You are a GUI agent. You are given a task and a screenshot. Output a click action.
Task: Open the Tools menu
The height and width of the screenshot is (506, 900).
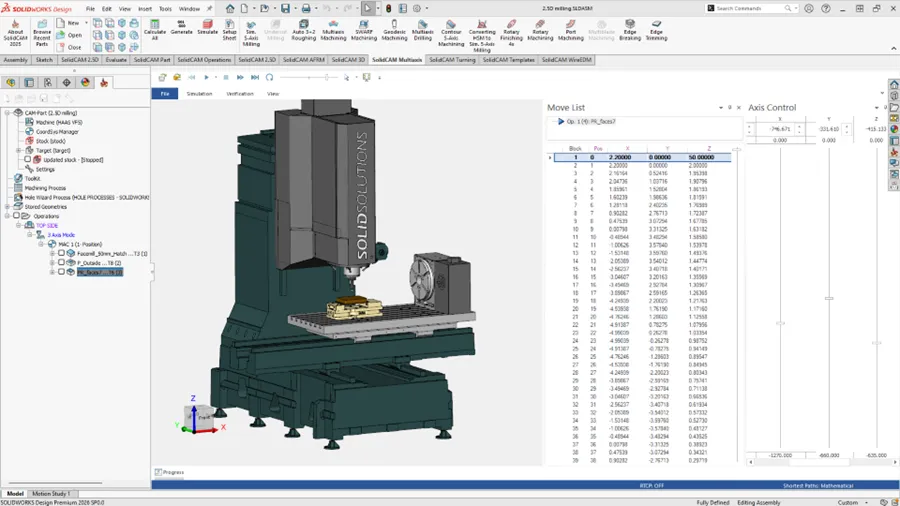165,9
